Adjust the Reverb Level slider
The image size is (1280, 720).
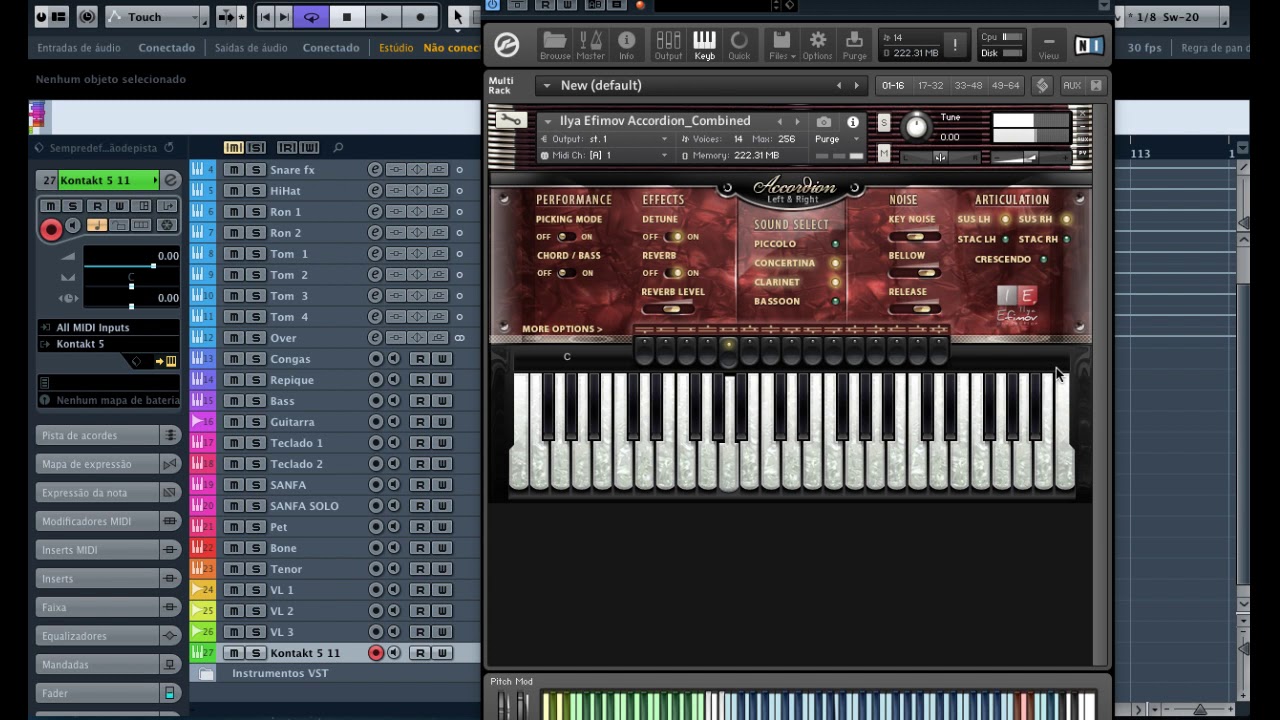click(x=672, y=309)
